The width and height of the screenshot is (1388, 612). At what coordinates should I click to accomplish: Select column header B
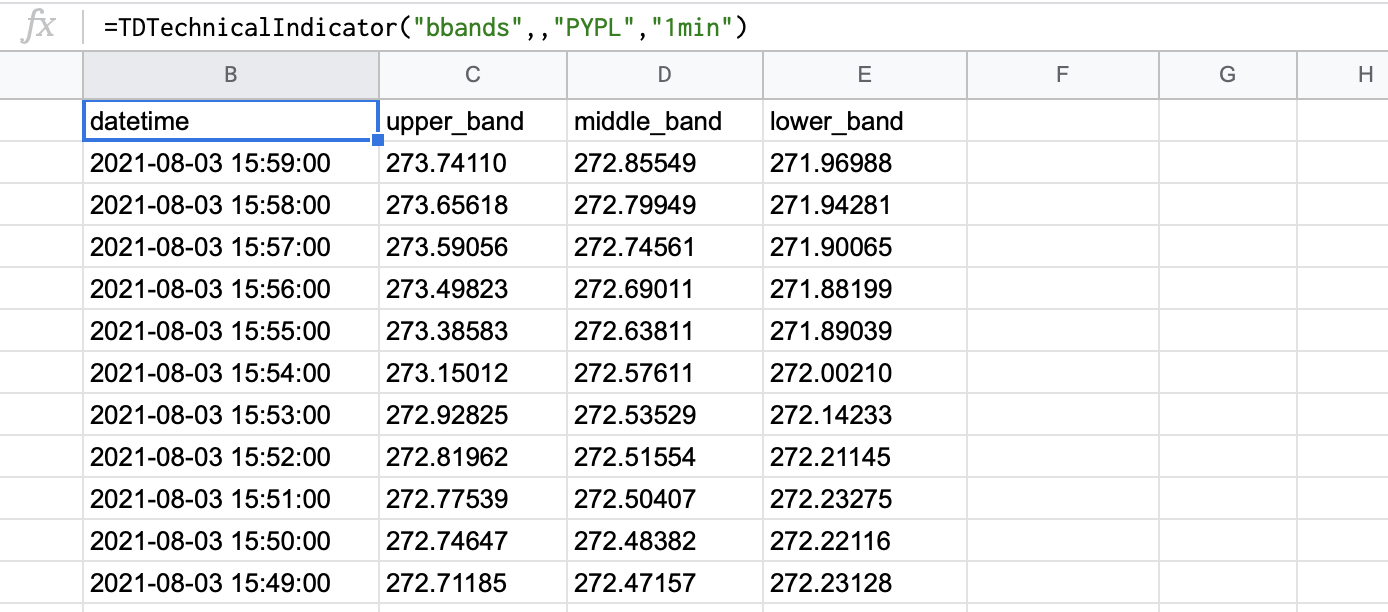click(231, 74)
